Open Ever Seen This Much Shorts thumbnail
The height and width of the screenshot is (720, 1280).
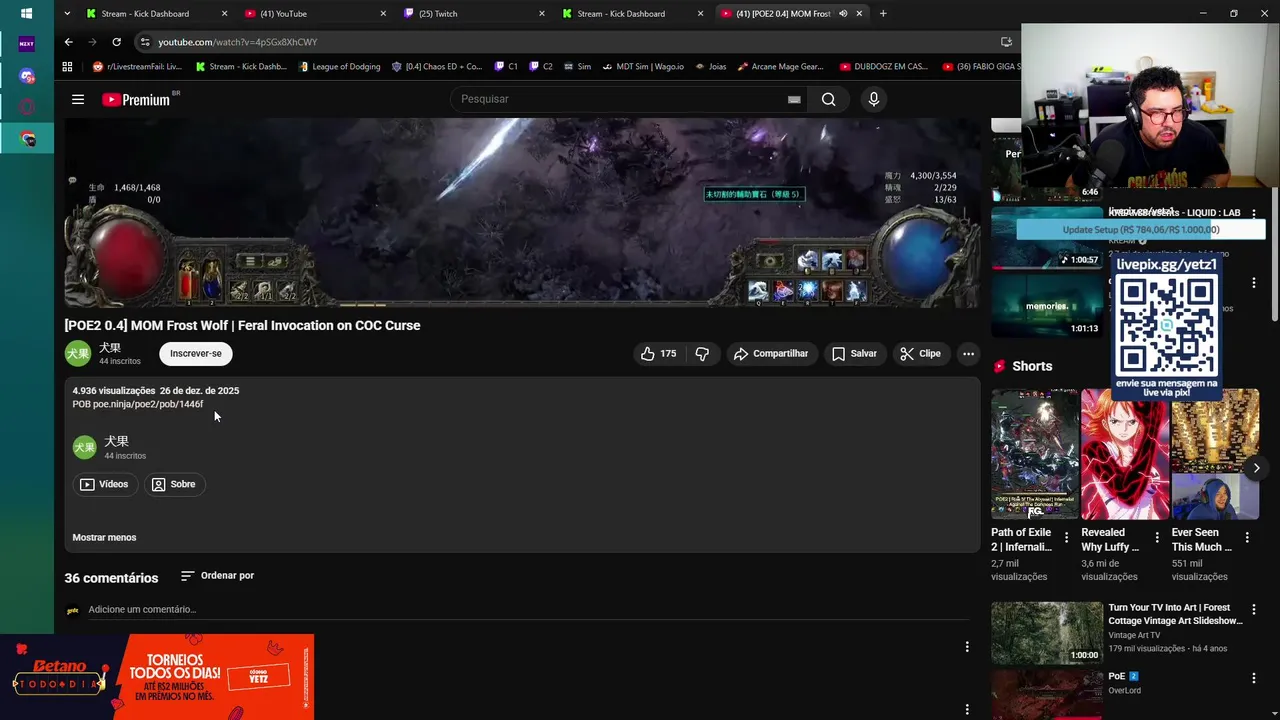coord(1215,453)
